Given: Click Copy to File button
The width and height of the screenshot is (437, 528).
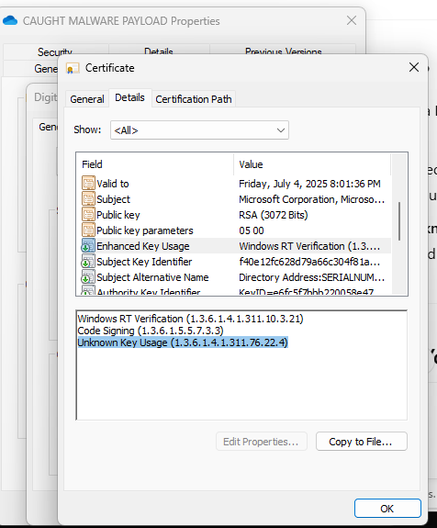Looking at the screenshot, I should point(362,441).
